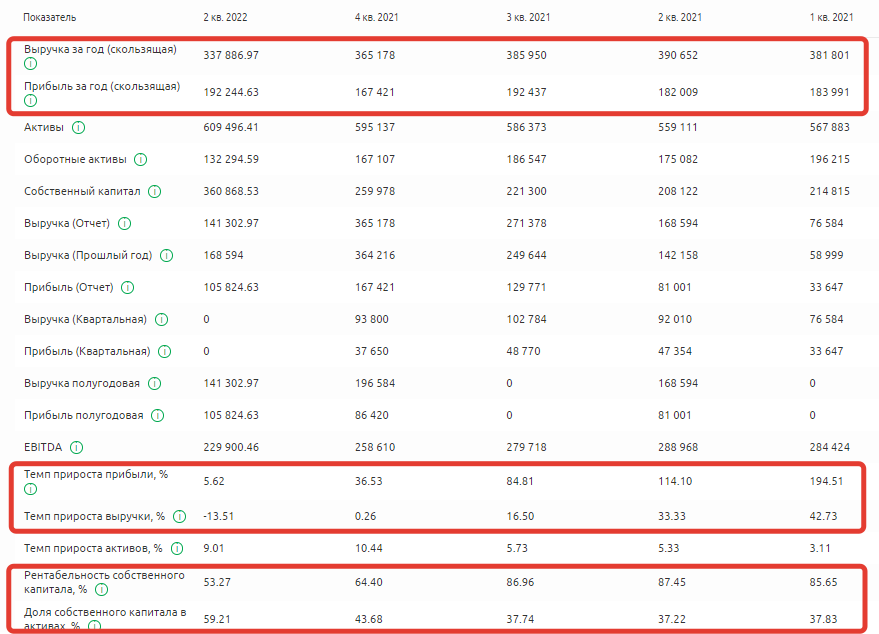This screenshot has height=634, width=879.
Task: Click info icon for Темп прироста выручки
Action: coord(179,516)
